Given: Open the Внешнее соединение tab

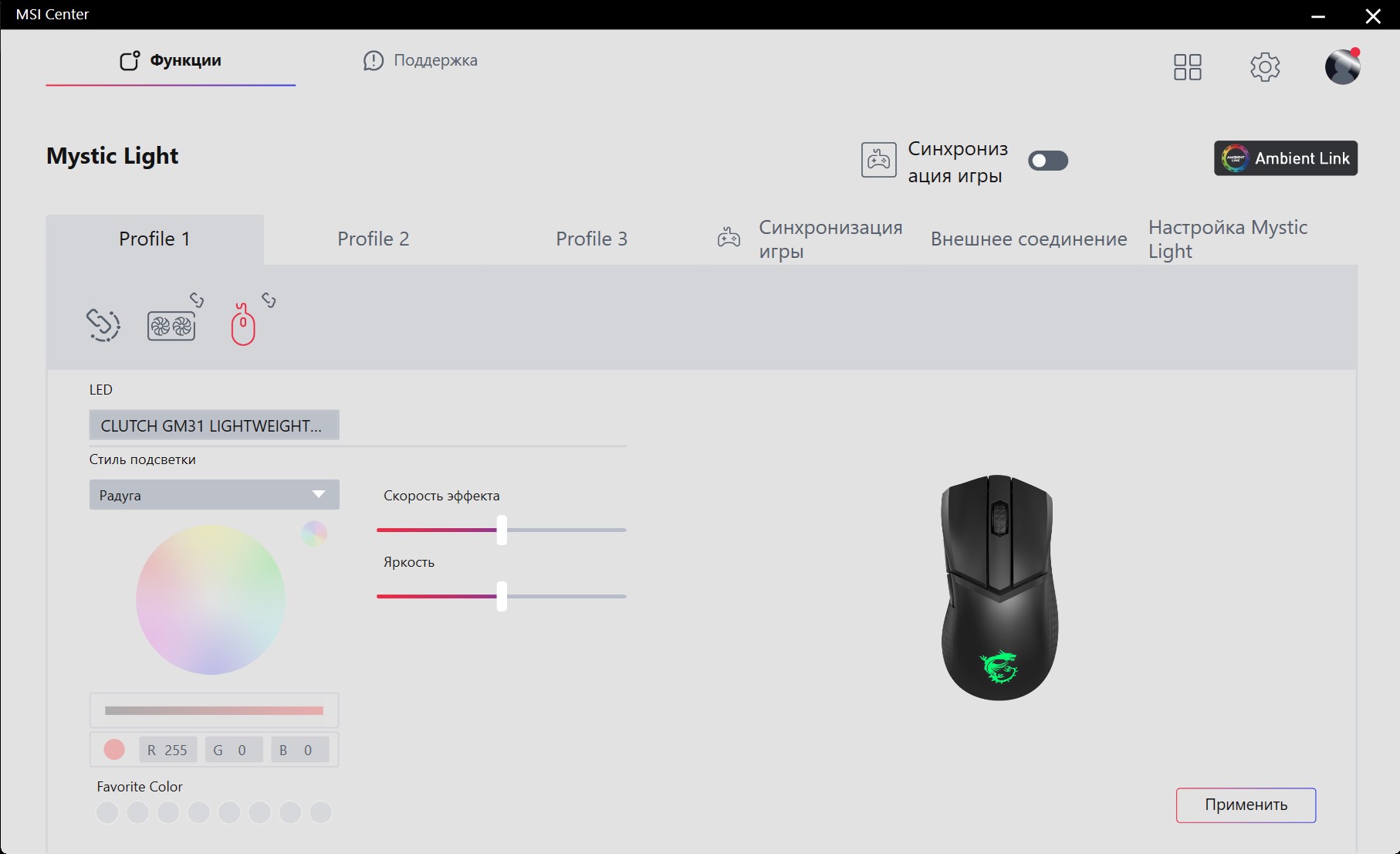Looking at the screenshot, I should 1028,239.
